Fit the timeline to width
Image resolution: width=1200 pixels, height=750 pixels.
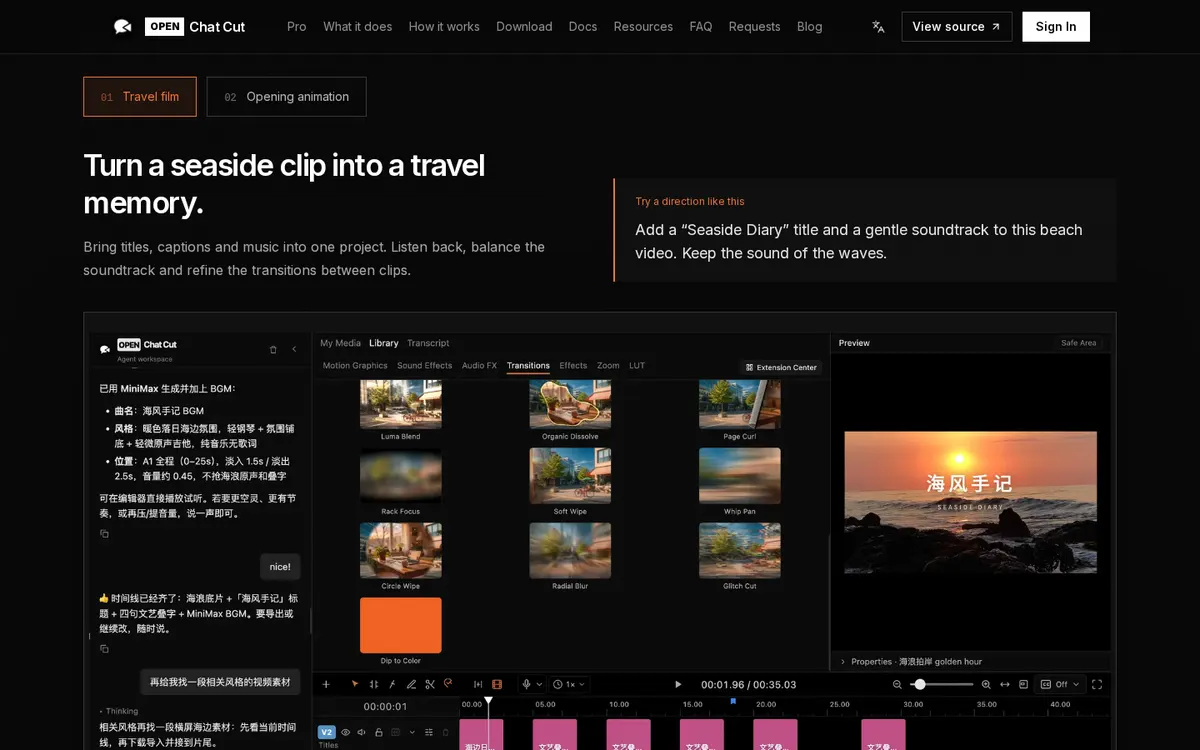1005,684
